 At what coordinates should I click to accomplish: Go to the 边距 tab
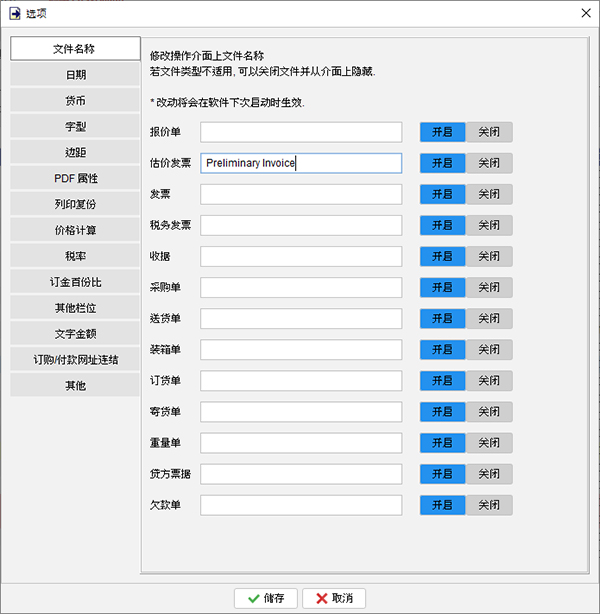point(75,152)
